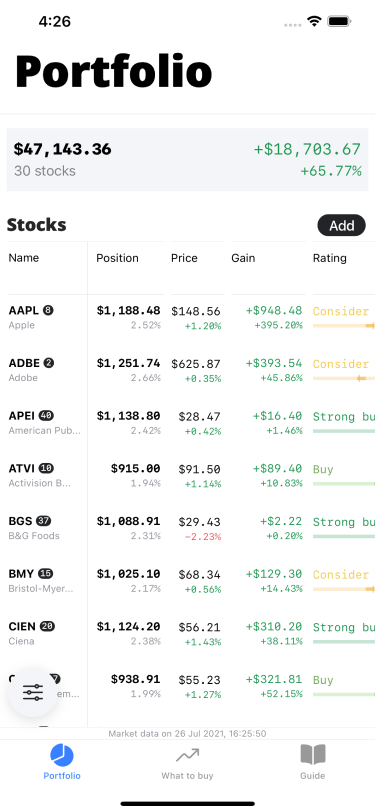Open the filter settings floating button
The height and width of the screenshot is (812, 375).
point(33,692)
